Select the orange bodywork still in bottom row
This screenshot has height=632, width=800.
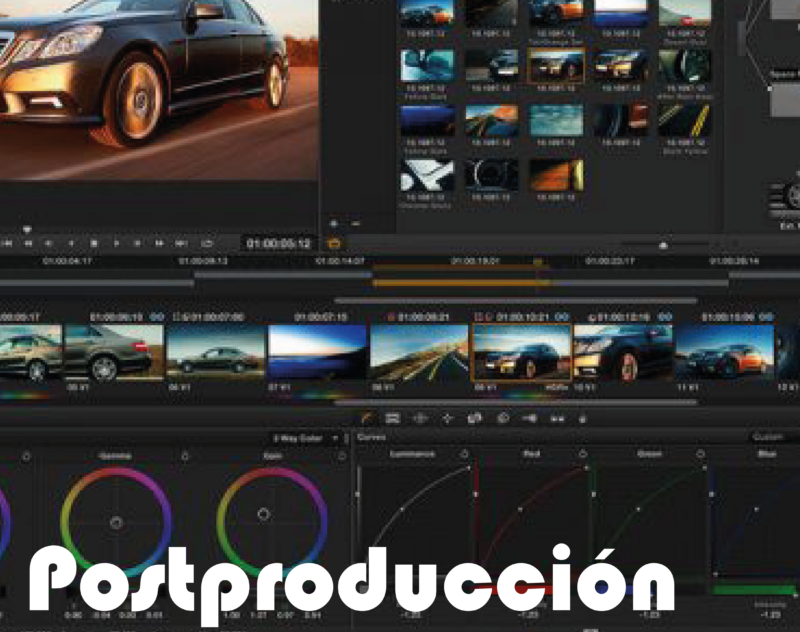(x=556, y=174)
